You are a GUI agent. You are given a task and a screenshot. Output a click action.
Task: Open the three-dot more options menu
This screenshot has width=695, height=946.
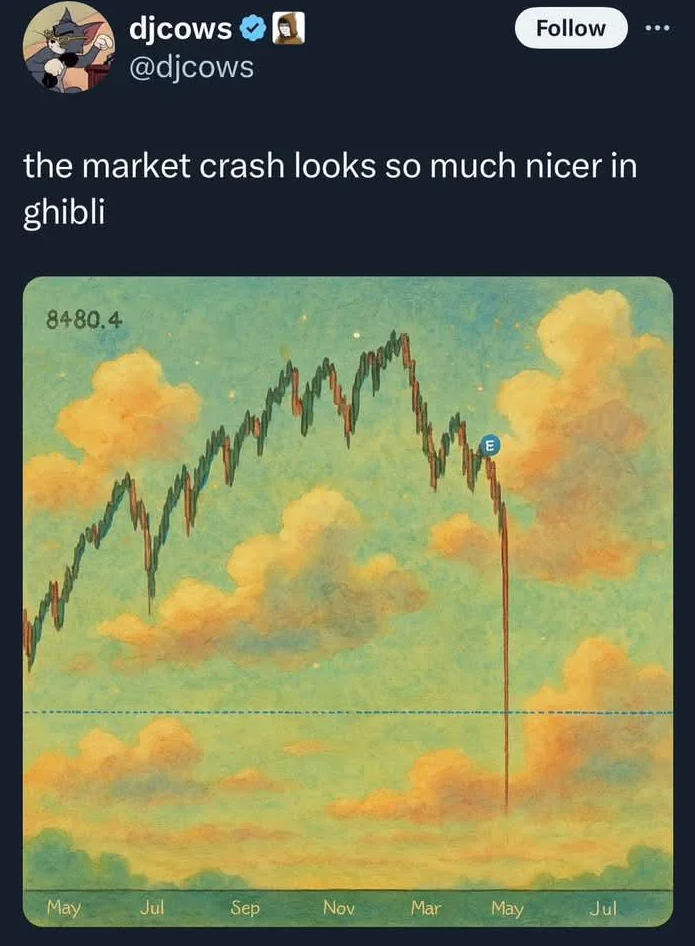[657, 27]
